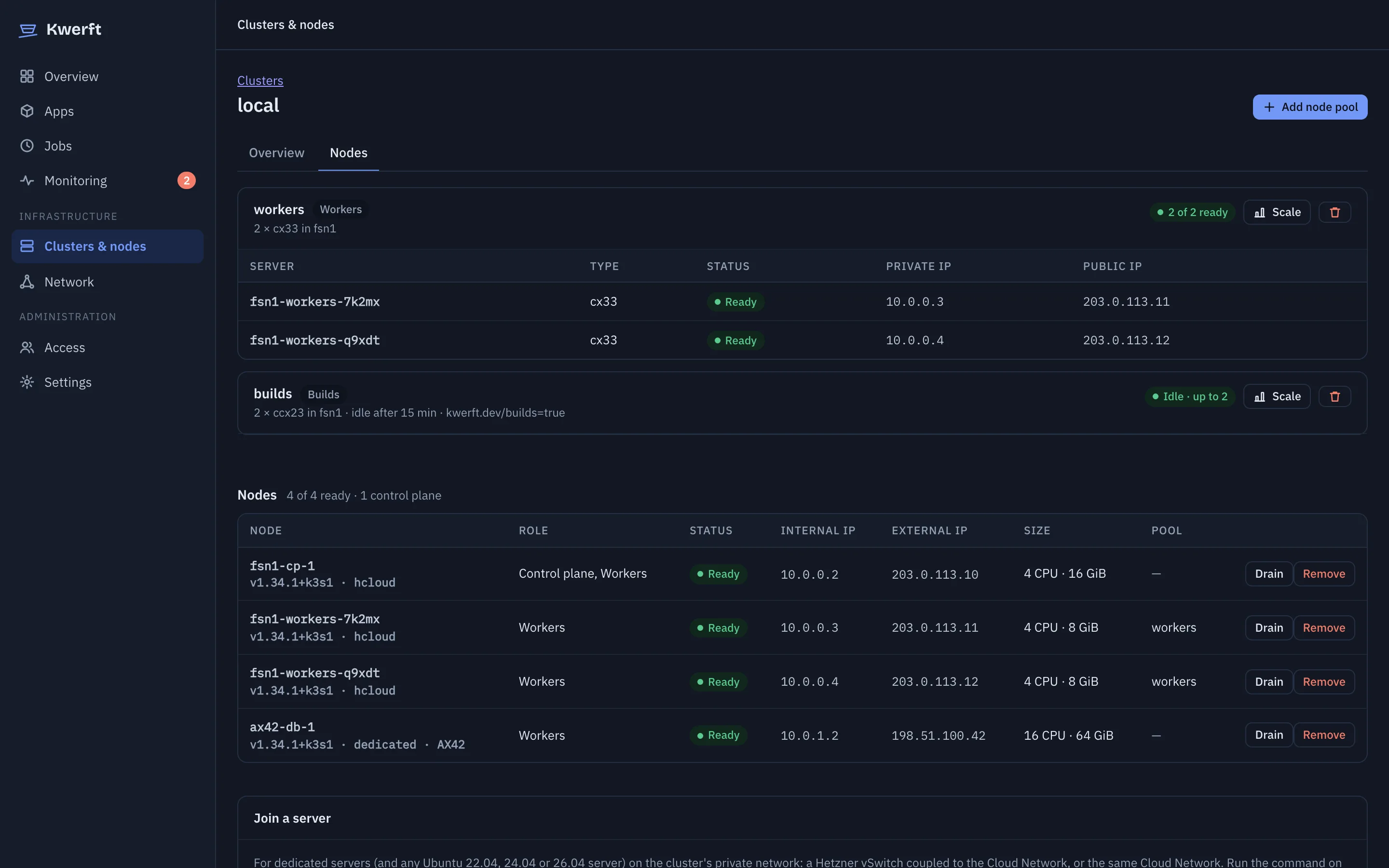Viewport: 1389px width, 868px height.
Task: Scale the workers pool
Action: point(1277,212)
